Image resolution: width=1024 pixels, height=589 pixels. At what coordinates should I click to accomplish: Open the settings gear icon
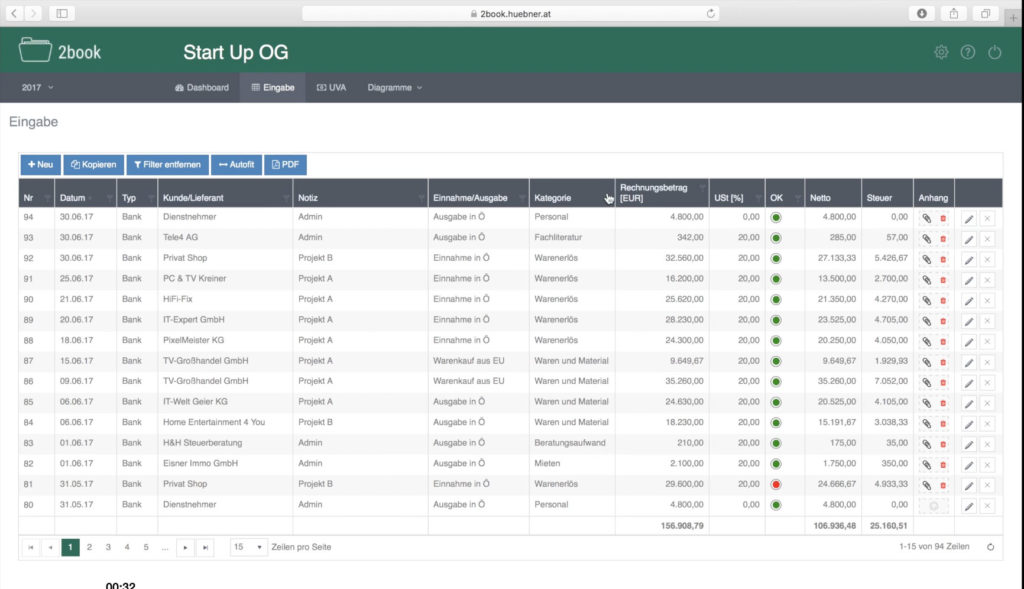(941, 52)
